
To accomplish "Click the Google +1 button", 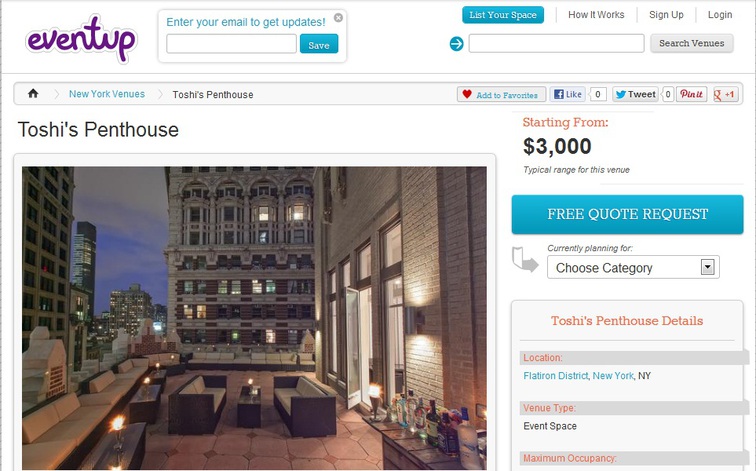I will point(725,94).
